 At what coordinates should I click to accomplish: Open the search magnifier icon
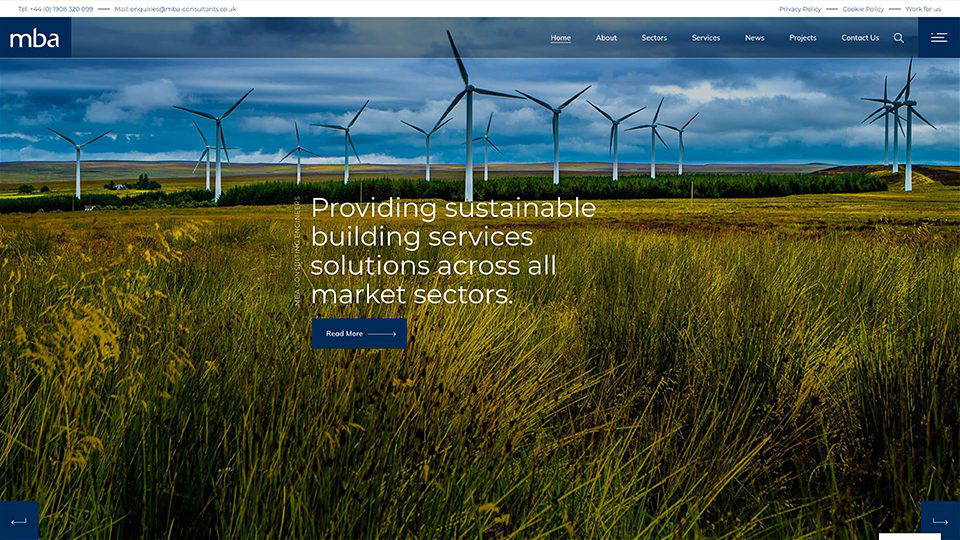tap(898, 38)
